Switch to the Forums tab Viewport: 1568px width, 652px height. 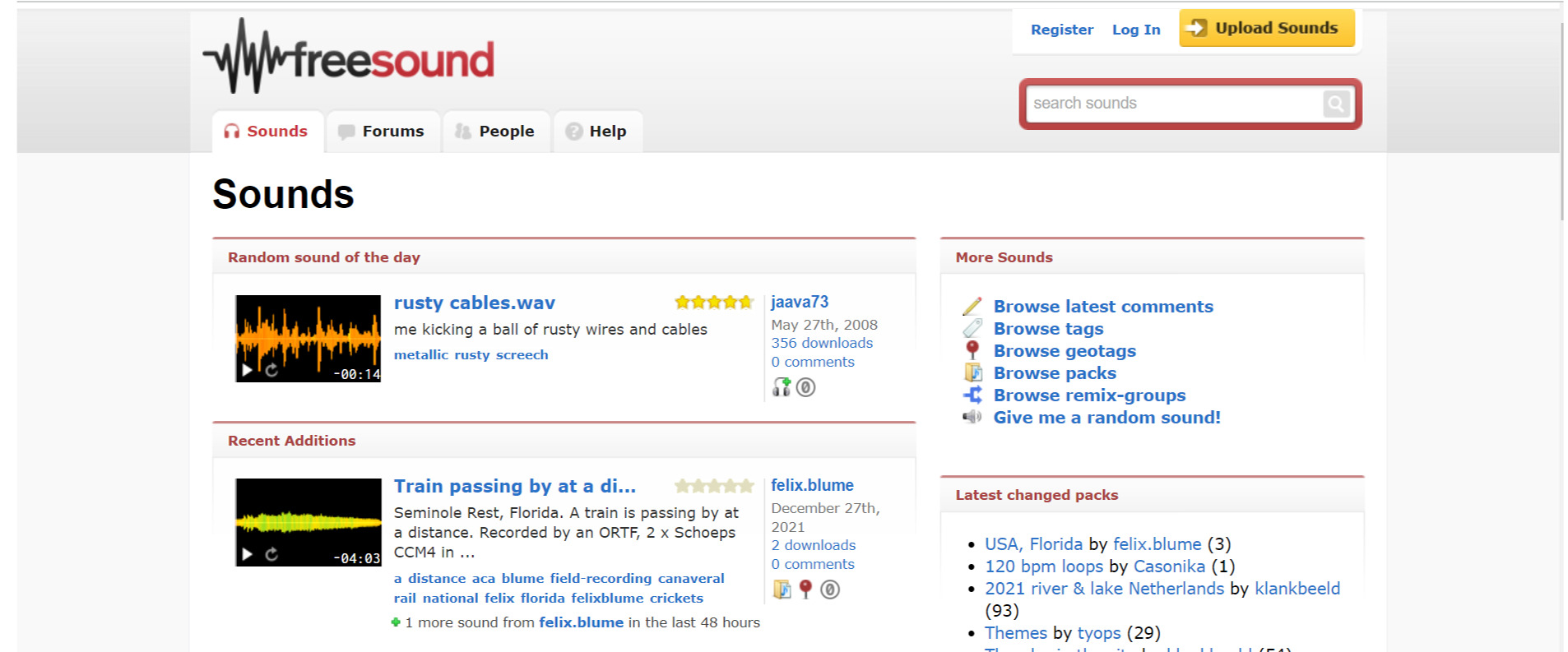(382, 132)
